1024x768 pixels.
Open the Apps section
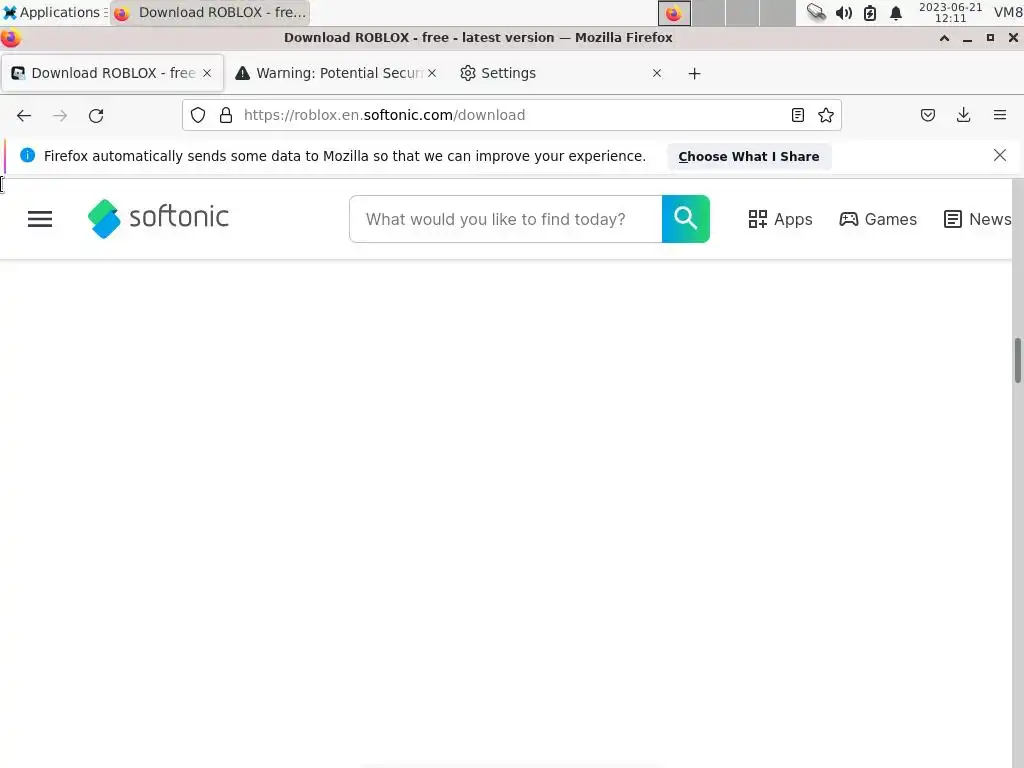click(780, 219)
